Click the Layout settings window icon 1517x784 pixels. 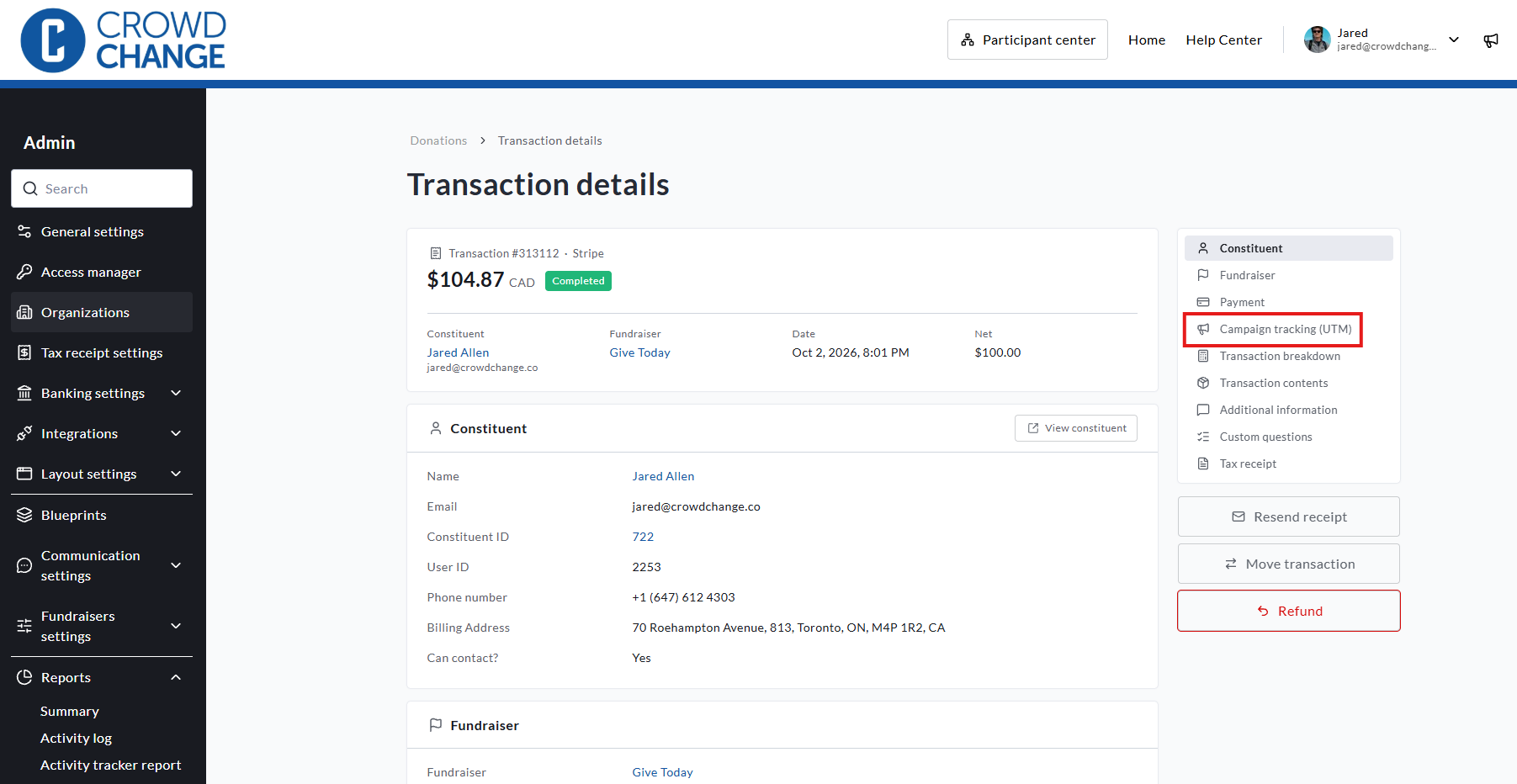coord(24,474)
